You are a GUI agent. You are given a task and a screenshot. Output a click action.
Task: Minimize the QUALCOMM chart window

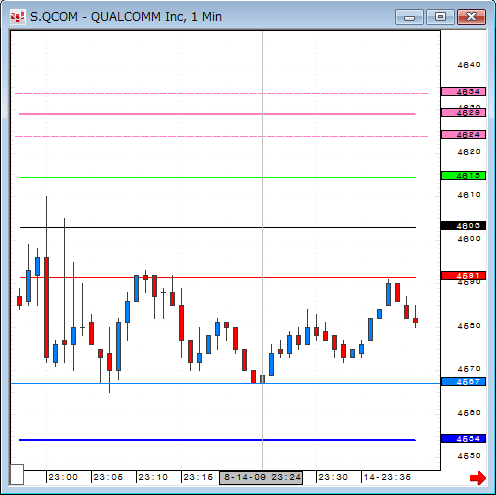(409, 17)
